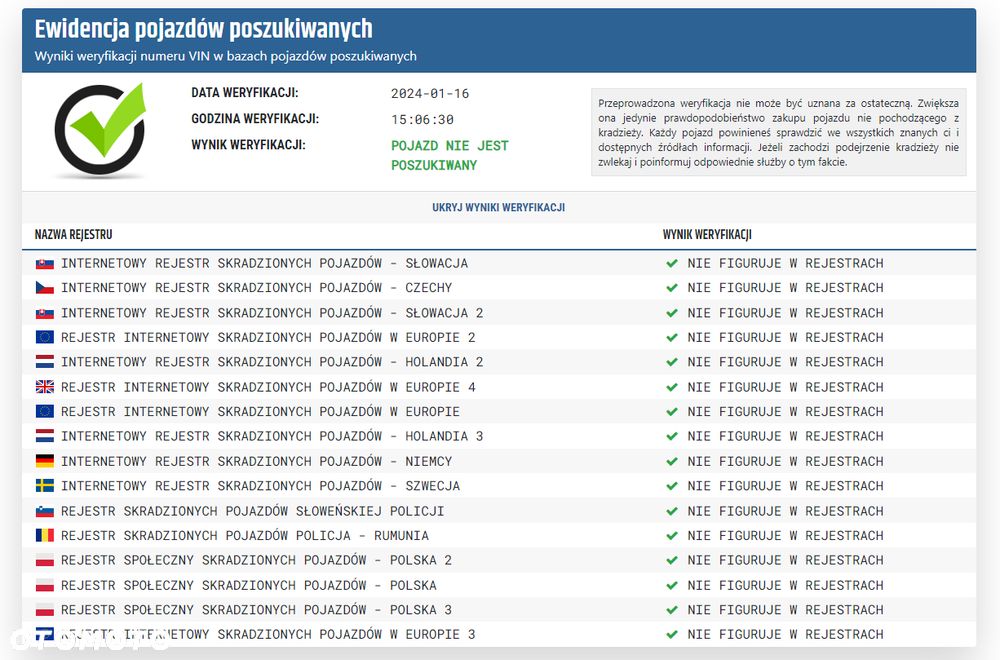This screenshot has width=1000, height=660.
Task: Click the Ewidencja pojazdów poszukiwanych header title
Action: (203, 29)
